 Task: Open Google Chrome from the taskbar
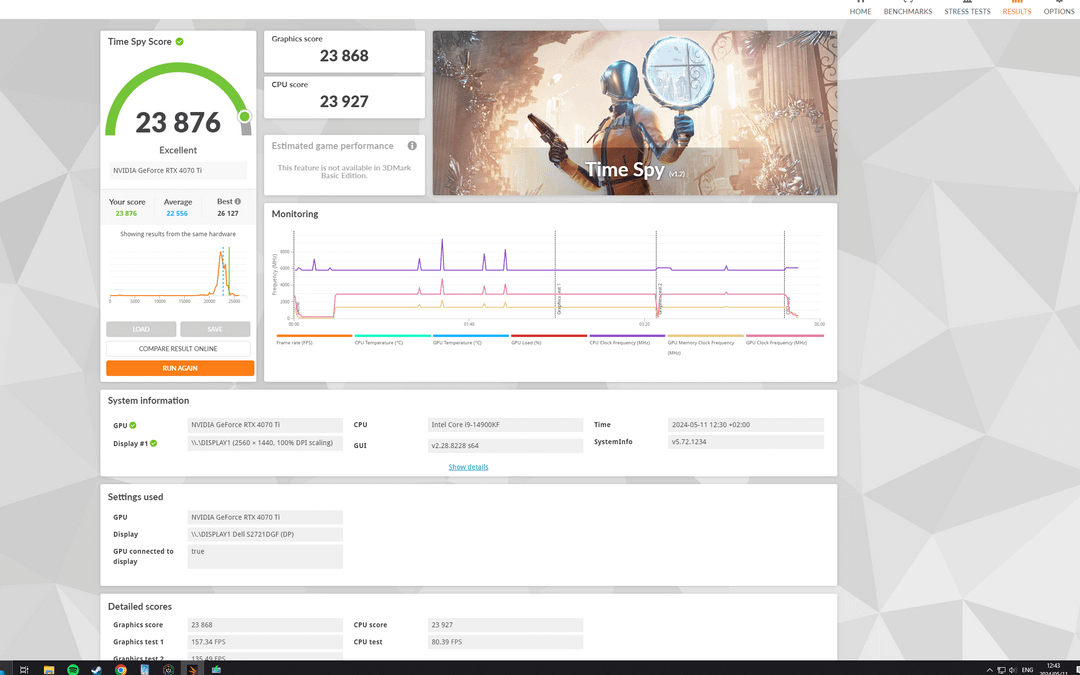(121, 669)
